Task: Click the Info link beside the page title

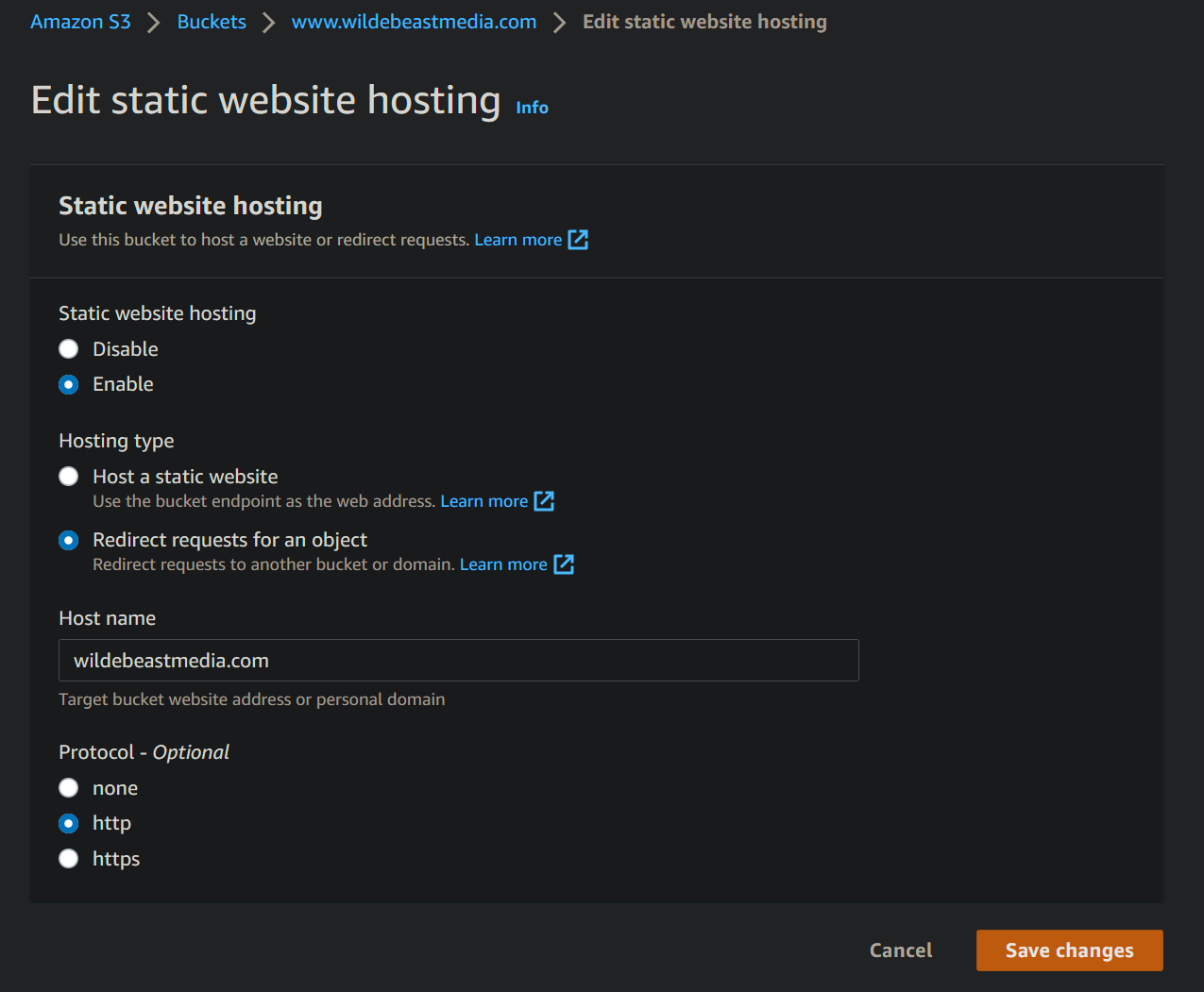Action: 532,107
